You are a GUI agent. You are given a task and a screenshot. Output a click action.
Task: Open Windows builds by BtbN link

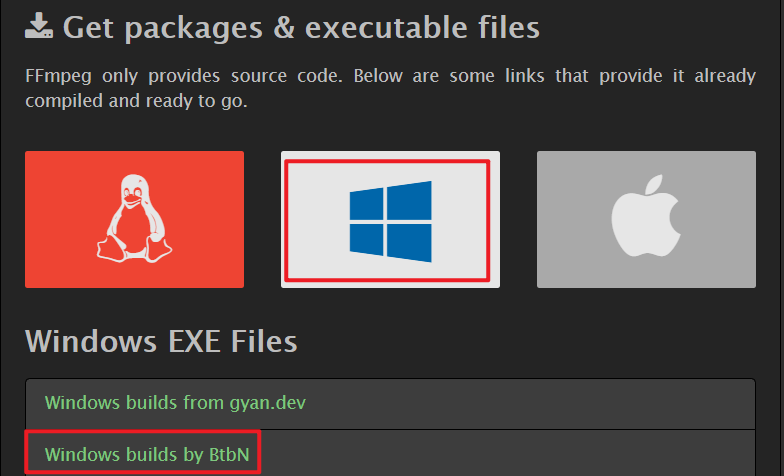[x=147, y=454]
